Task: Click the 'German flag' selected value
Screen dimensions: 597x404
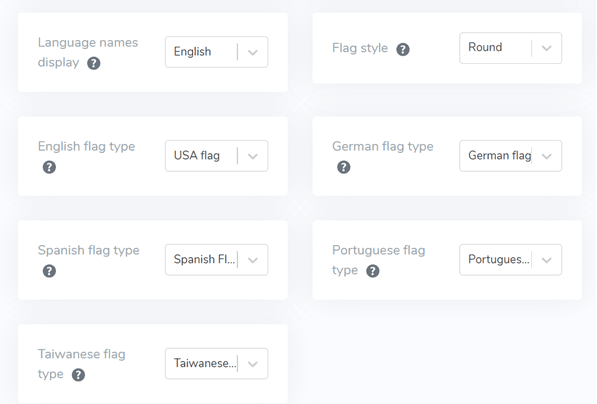Action: pyautogui.click(x=500, y=155)
